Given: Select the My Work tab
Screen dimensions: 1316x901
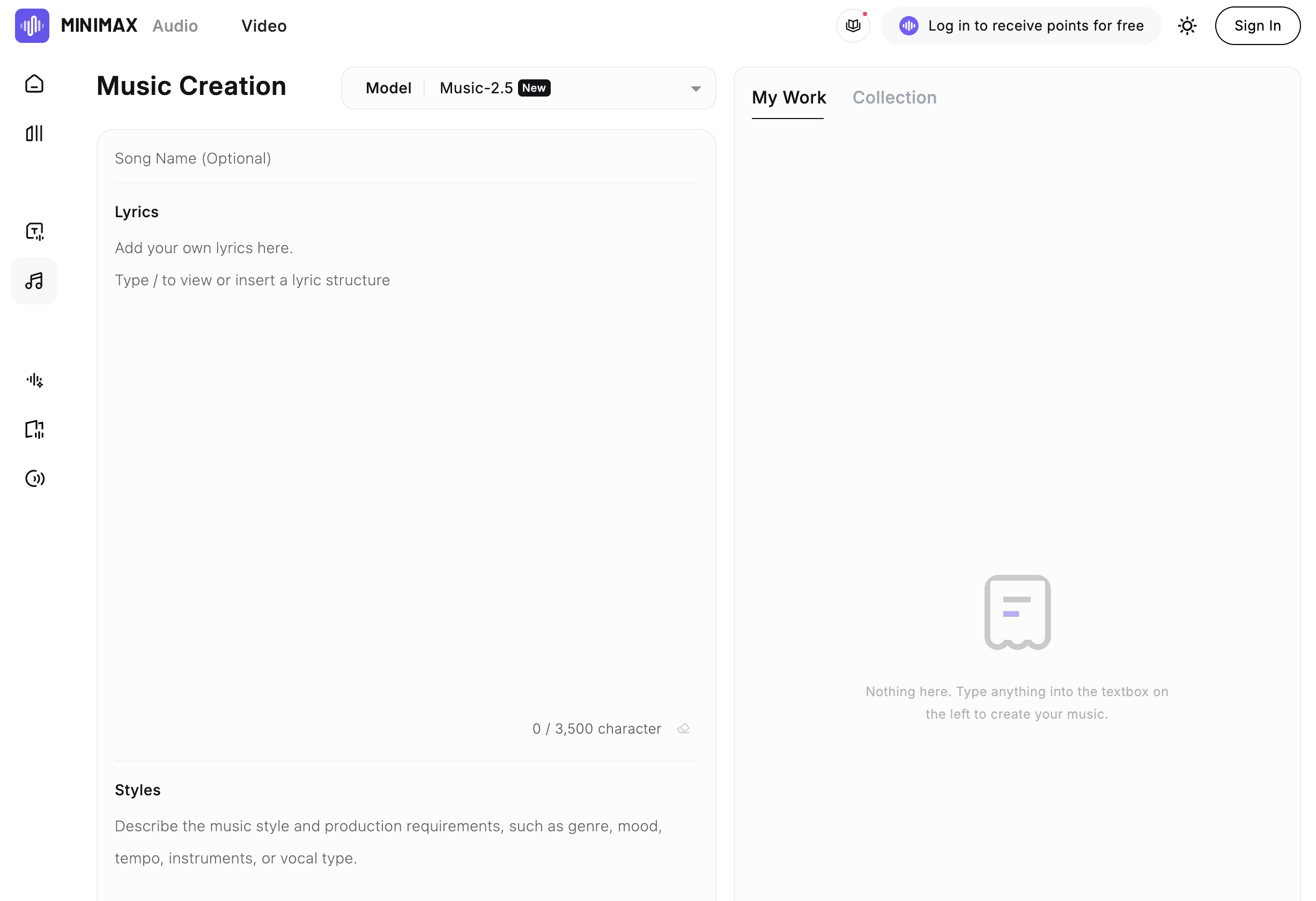Looking at the screenshot, I should click(788, 98).
